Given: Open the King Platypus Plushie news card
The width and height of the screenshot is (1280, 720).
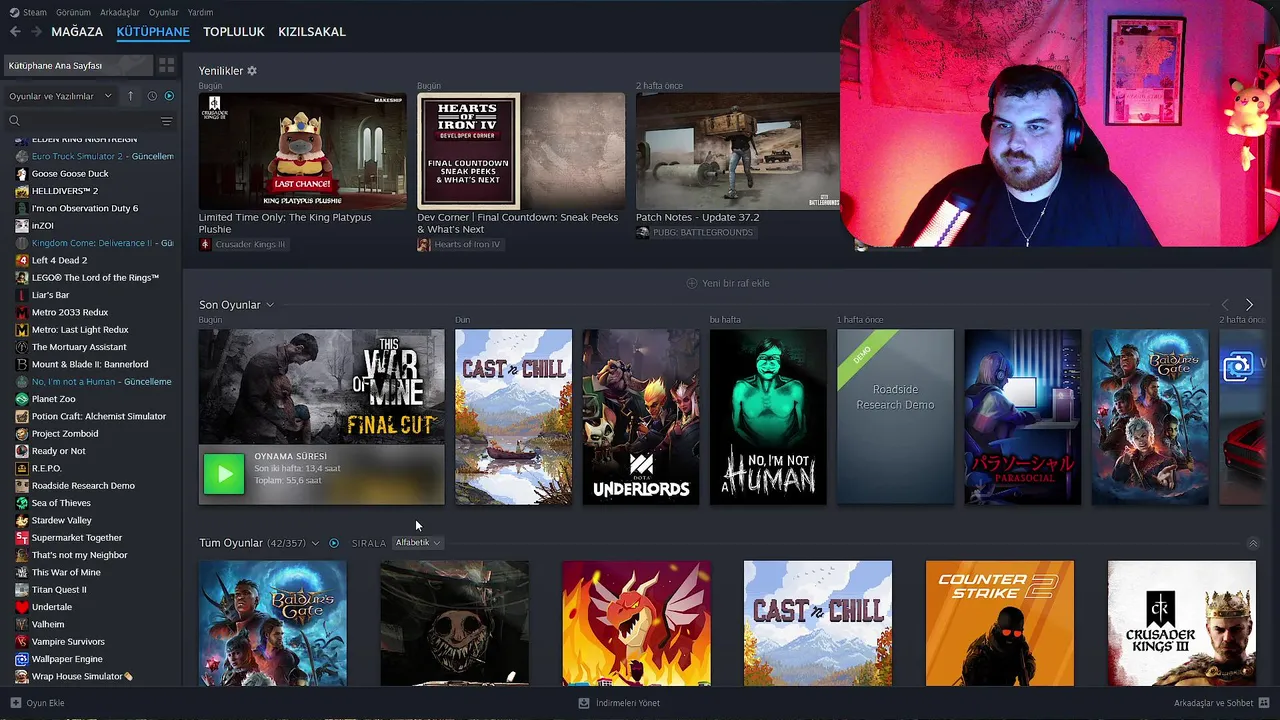Looking at the screenshot, I should (x=302, y=150).
